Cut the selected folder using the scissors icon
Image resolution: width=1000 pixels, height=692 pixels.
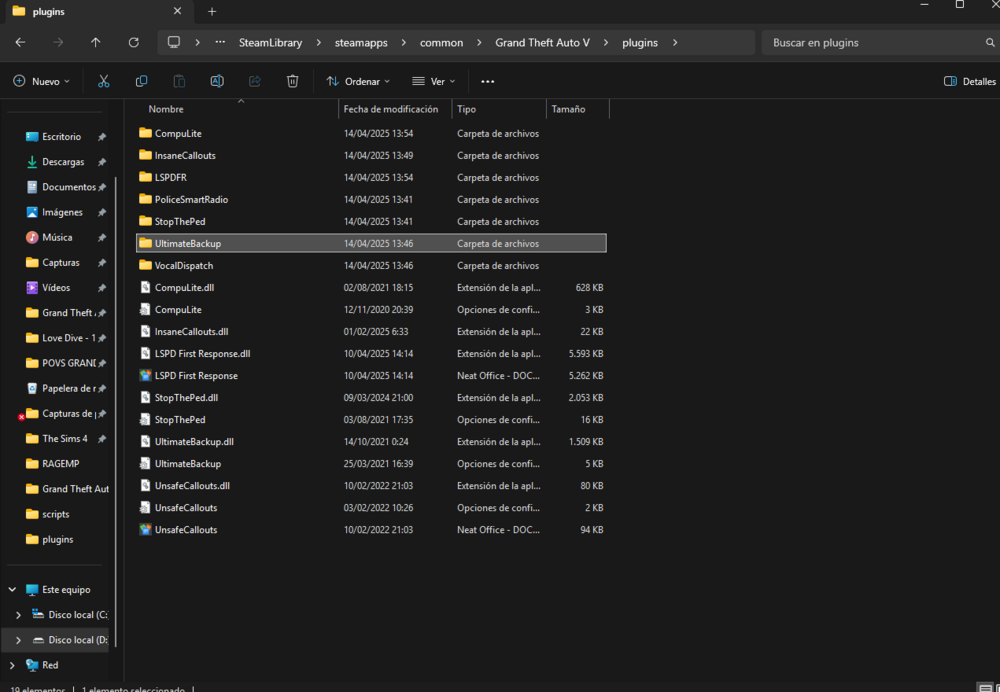tap(103, 81)
